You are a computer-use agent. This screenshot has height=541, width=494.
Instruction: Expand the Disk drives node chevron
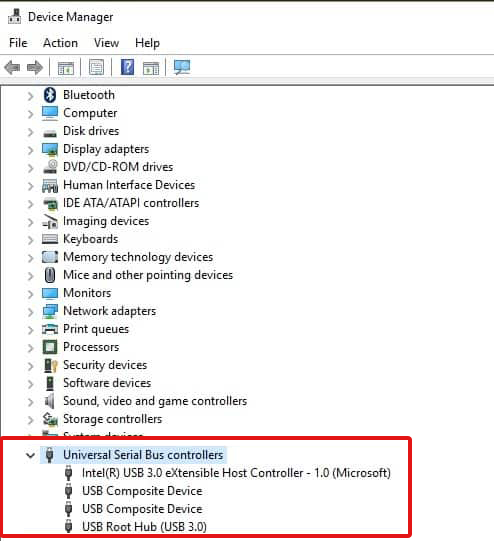(x=30, y=132)
